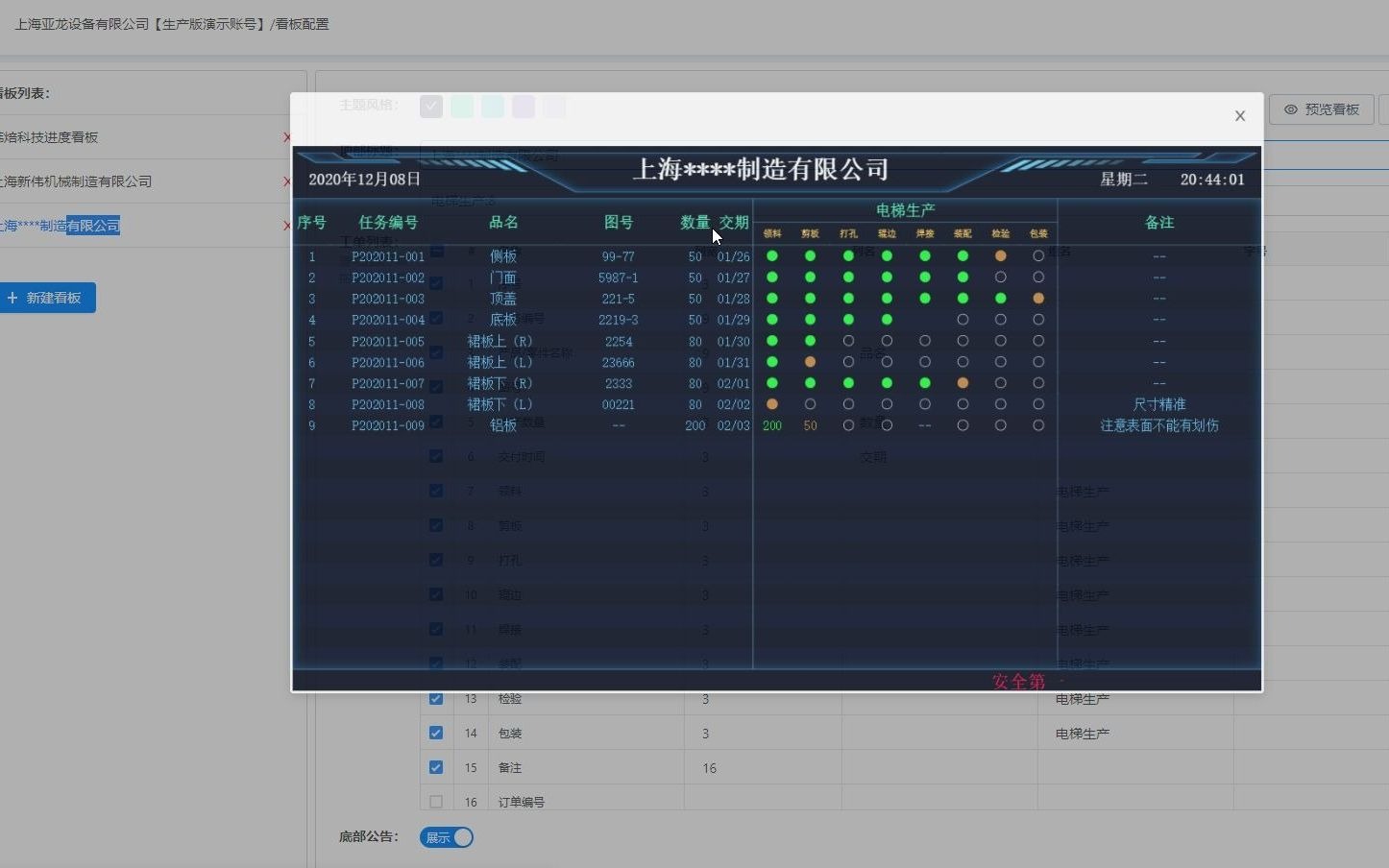Click the 订单编号 row name
Screen dimensions: 1389x868
click(522, 802)
